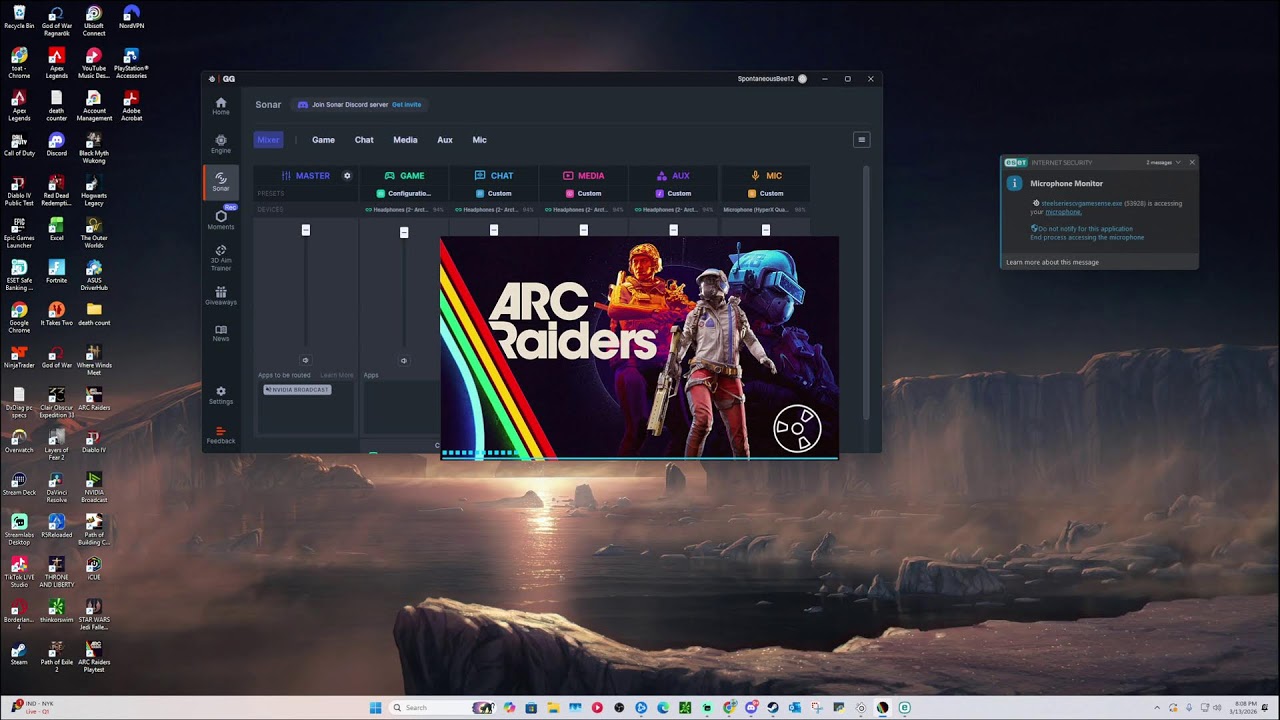Open the Engine section in sidebar
1280x720 pixels.
pyautogui.click(x=221, y=144)
